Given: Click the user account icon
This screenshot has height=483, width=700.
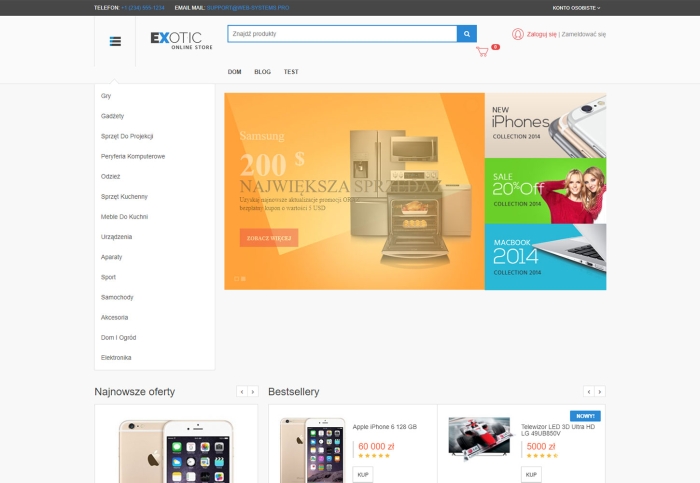Looking at the screenshot, I should pos(517,34).
